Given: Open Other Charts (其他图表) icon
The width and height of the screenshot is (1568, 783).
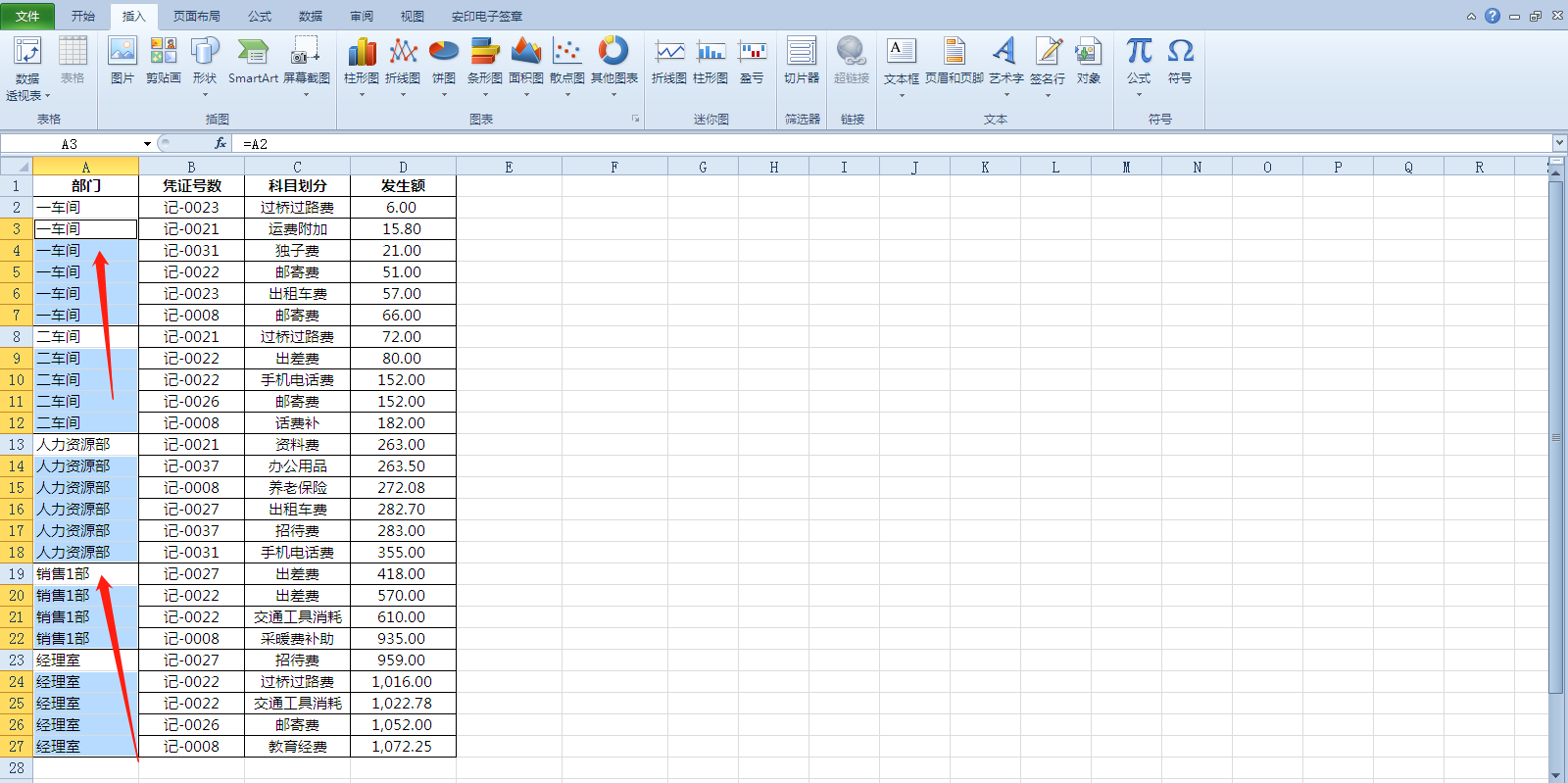Looking at the screenshot, I should tap(613, 51).
